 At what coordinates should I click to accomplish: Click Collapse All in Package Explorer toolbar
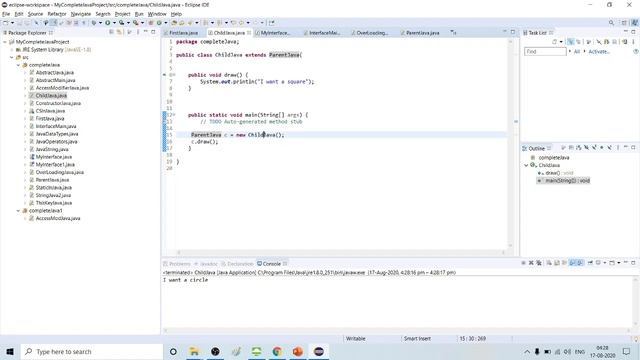coord(111,32)
